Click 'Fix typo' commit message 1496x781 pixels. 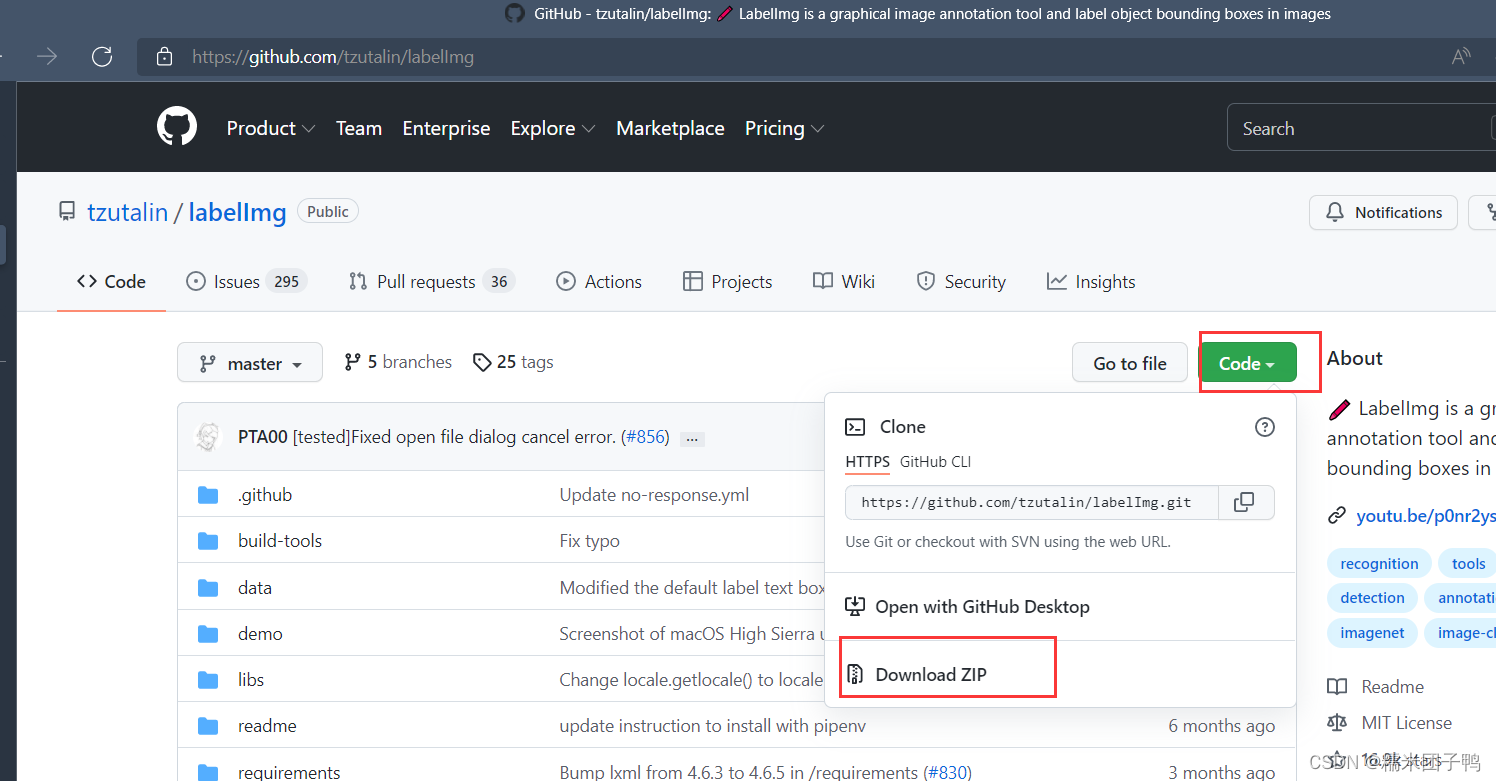pos(590,541)
